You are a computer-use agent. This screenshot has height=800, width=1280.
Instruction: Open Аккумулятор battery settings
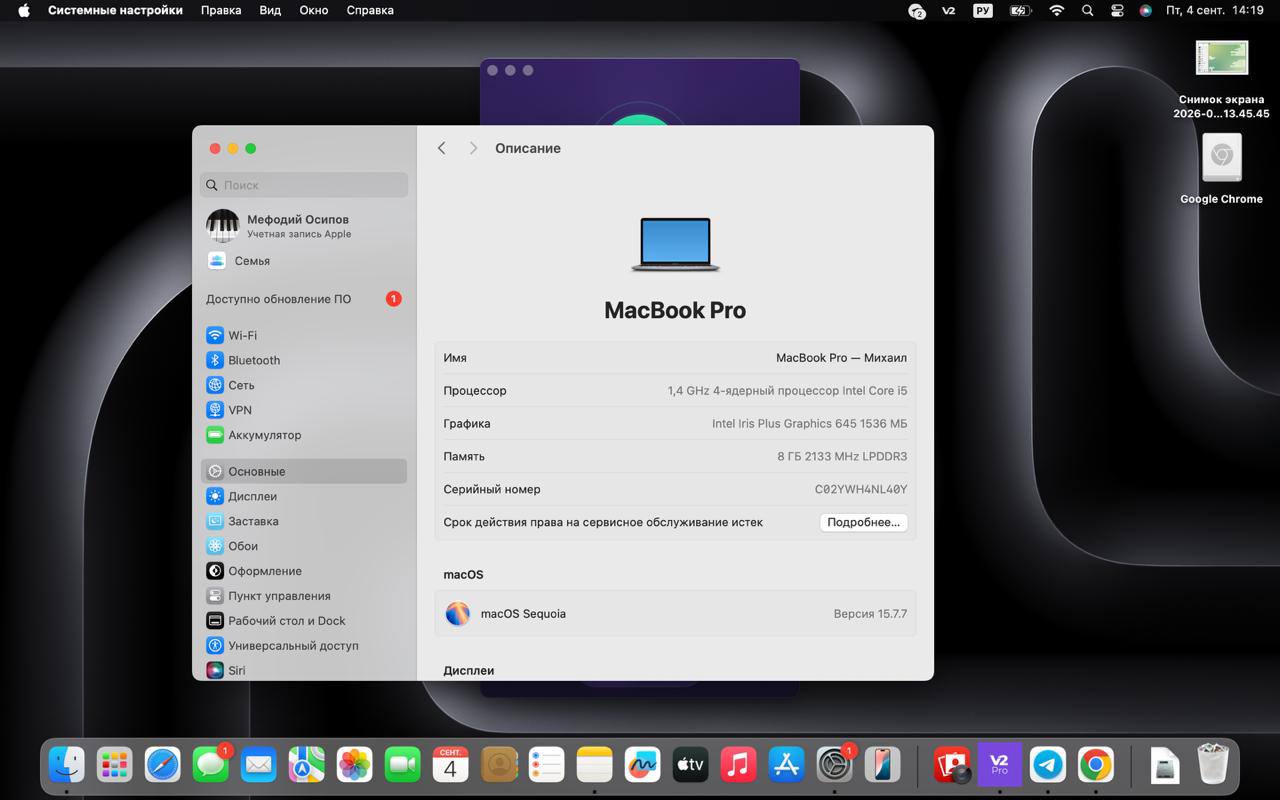click(304, 435)
